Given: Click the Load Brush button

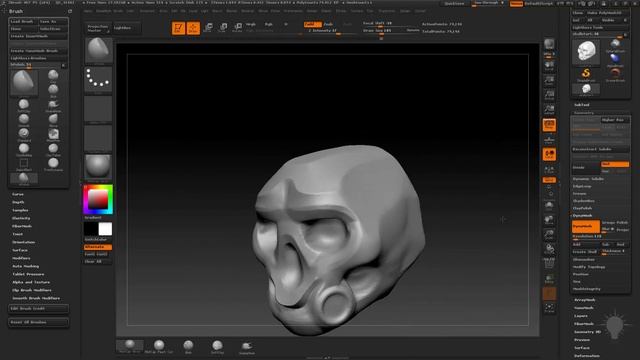Looking at the screenshot, I should (x=23, y=21).
